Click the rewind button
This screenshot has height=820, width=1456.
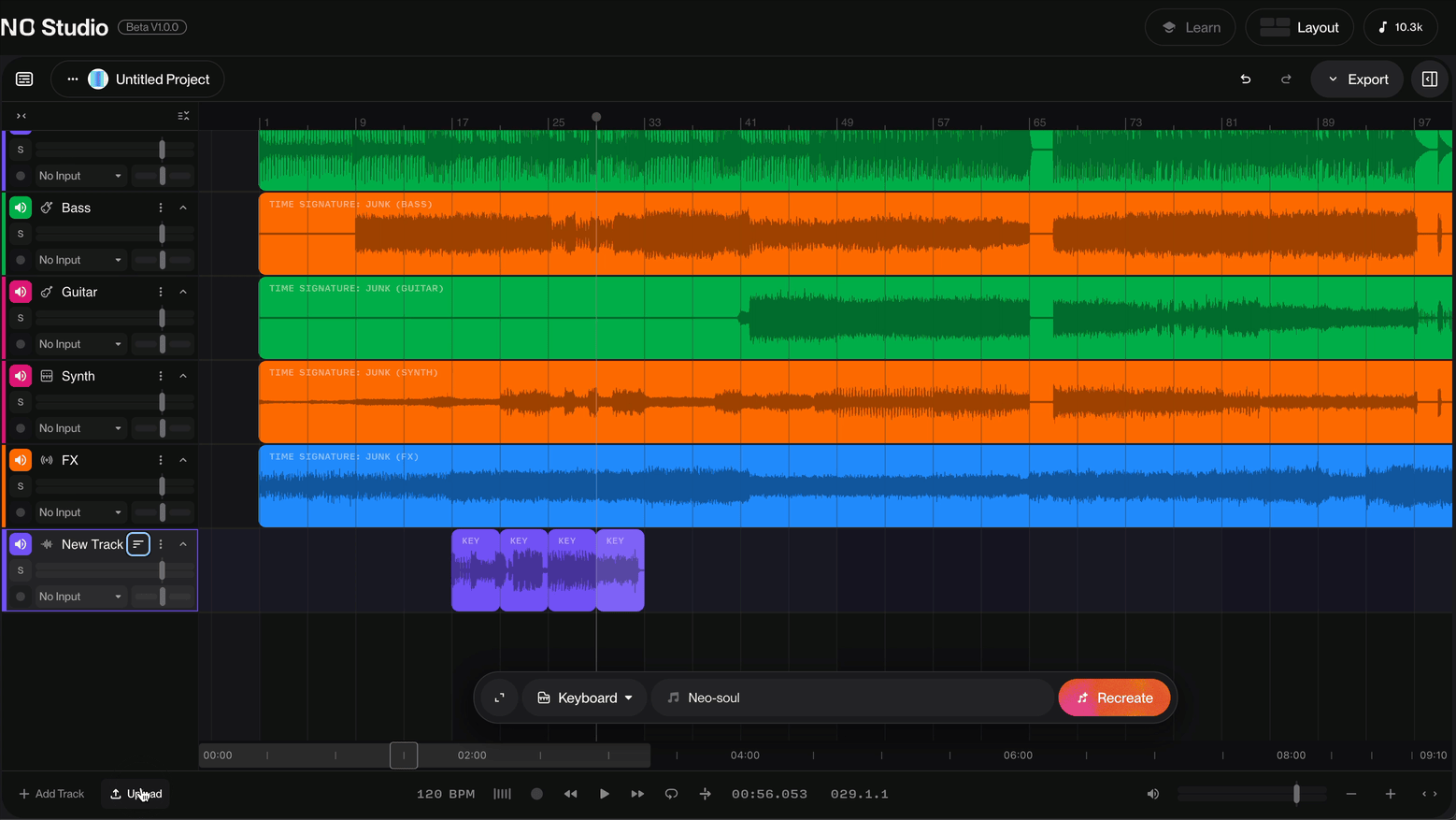tap(570, 794)
